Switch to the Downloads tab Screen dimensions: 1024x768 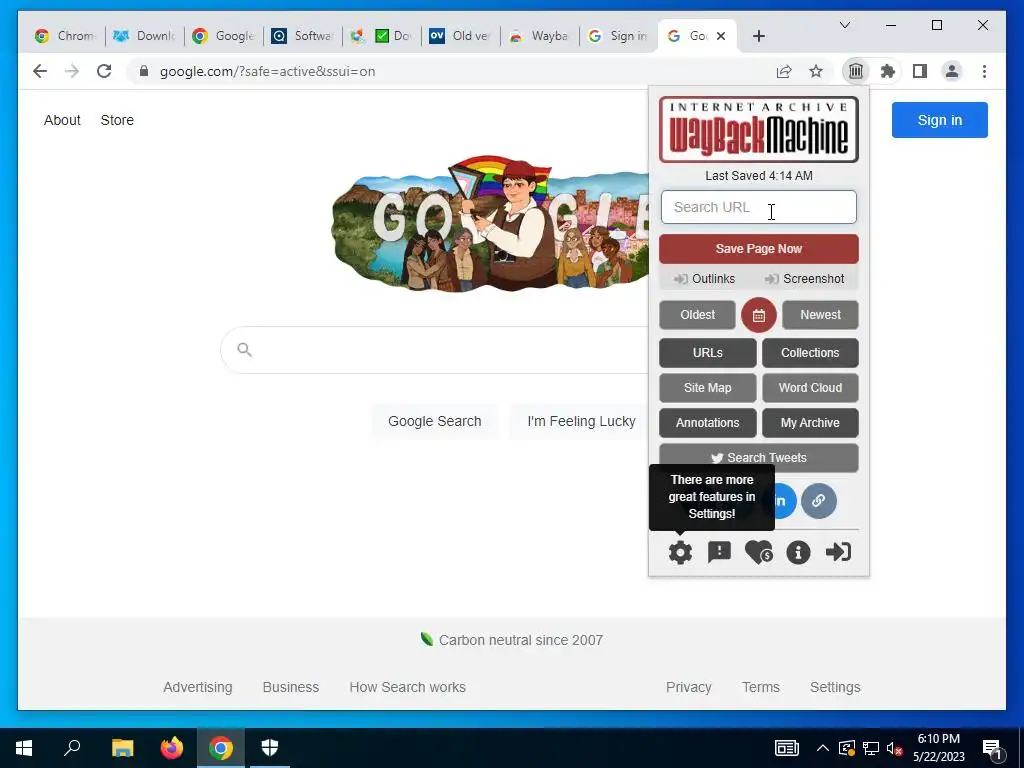[144, 36]
